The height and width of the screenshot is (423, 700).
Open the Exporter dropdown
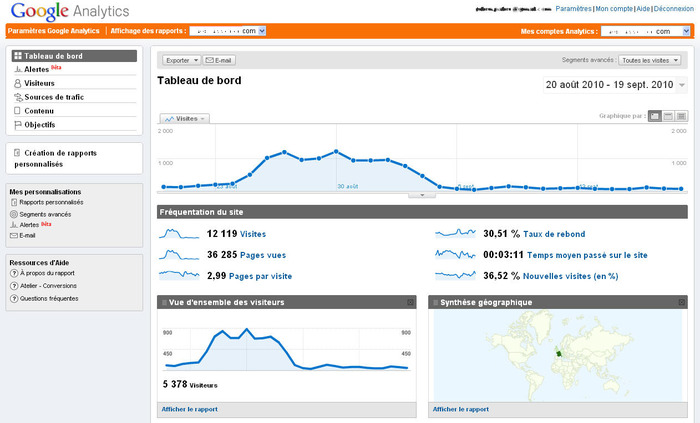pyautogui.click(x=181, y=60)
